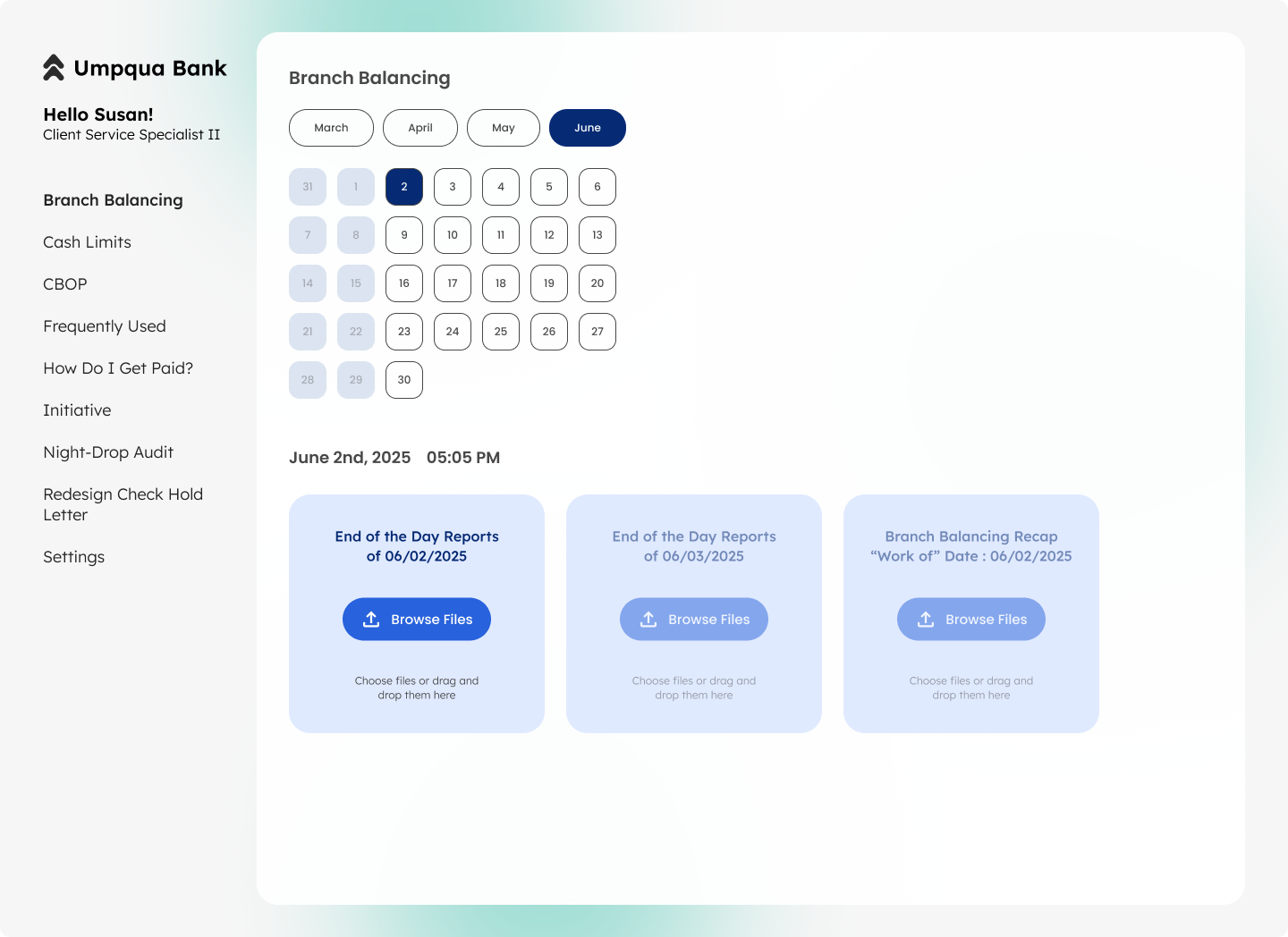This screenshot has height=937, width=1288.
Task: Select June 30 on the calendar
Action: click(403, 380)
